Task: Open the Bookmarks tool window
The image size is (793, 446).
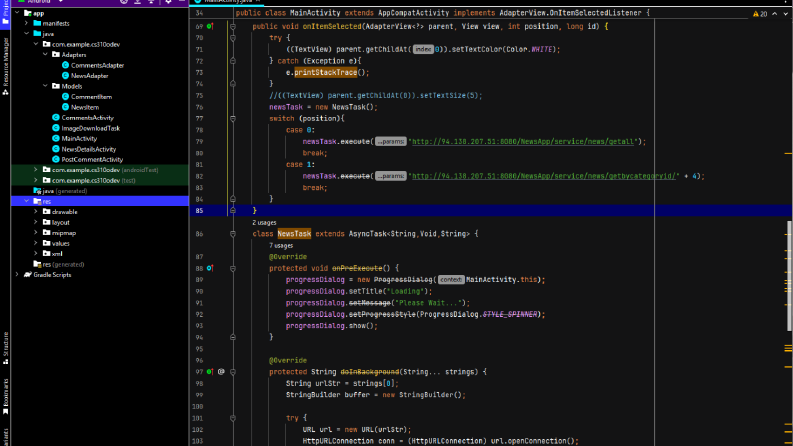Action: [x=6, y=396]
